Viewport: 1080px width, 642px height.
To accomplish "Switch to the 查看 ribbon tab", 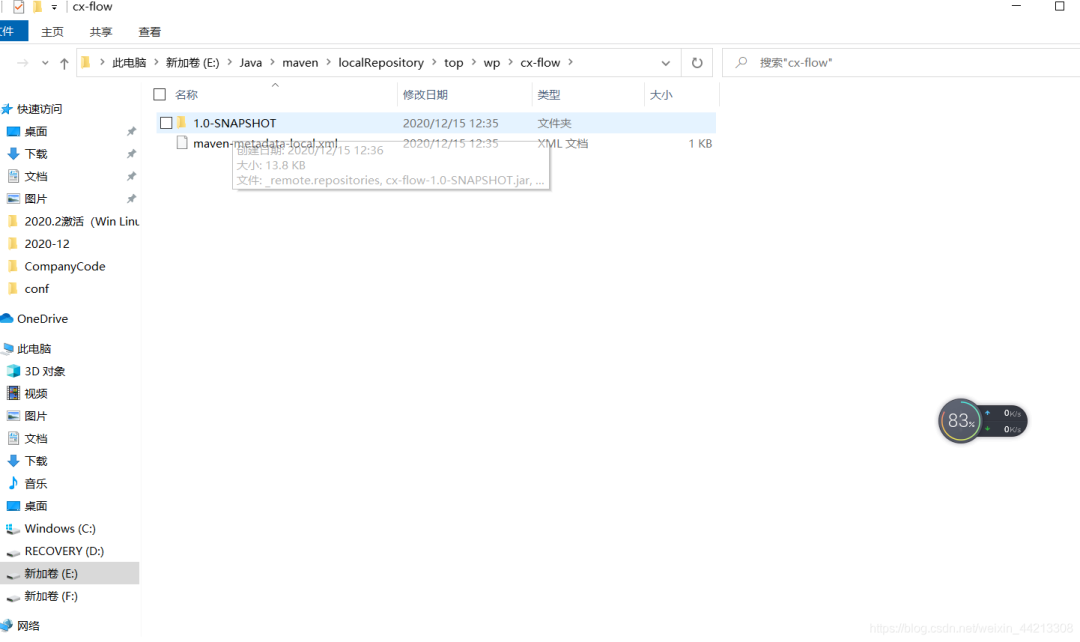I will pos(149,32).
